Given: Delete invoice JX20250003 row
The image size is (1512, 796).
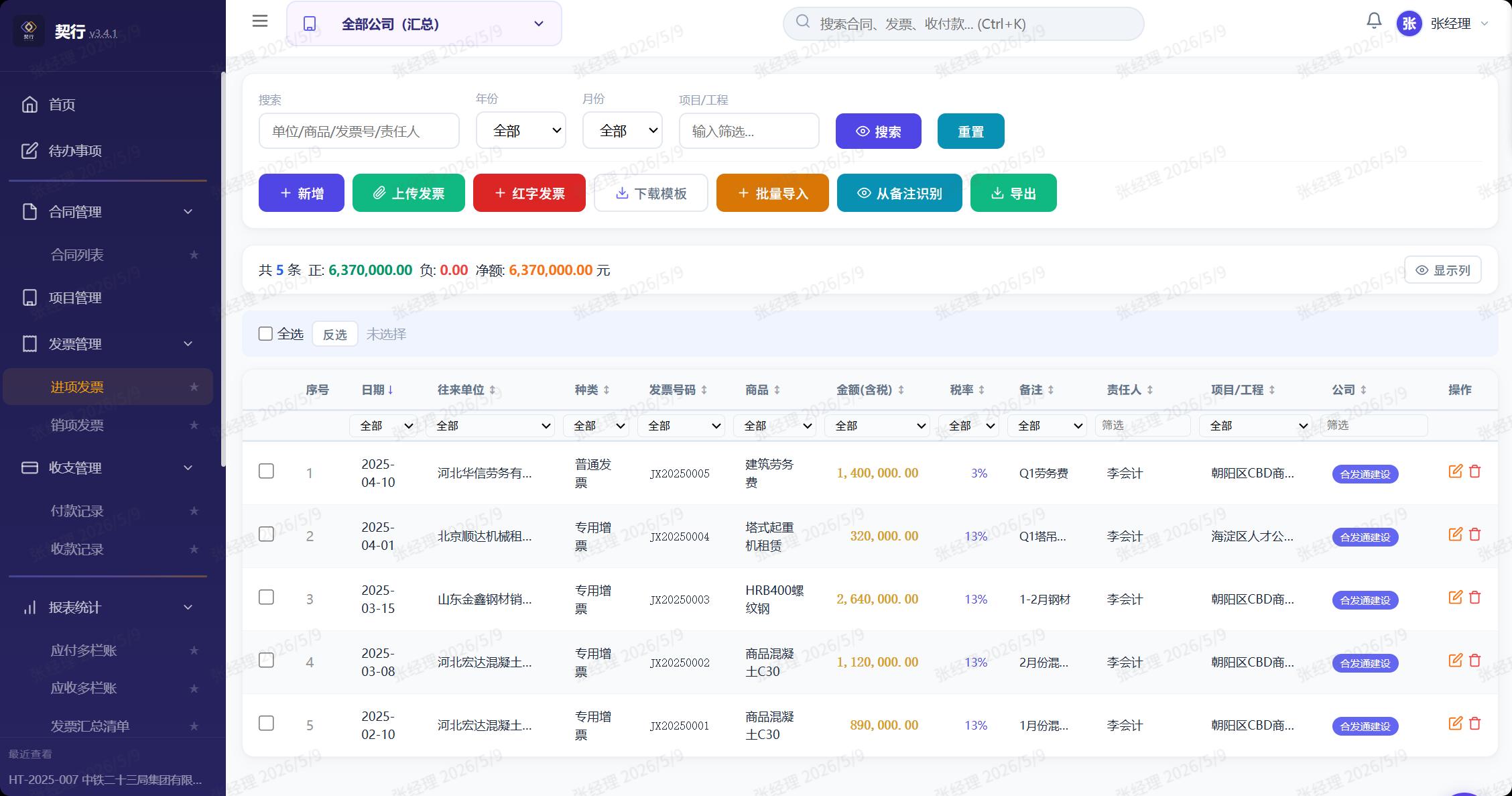Looking at the screenshot, I should (1475, 598).
